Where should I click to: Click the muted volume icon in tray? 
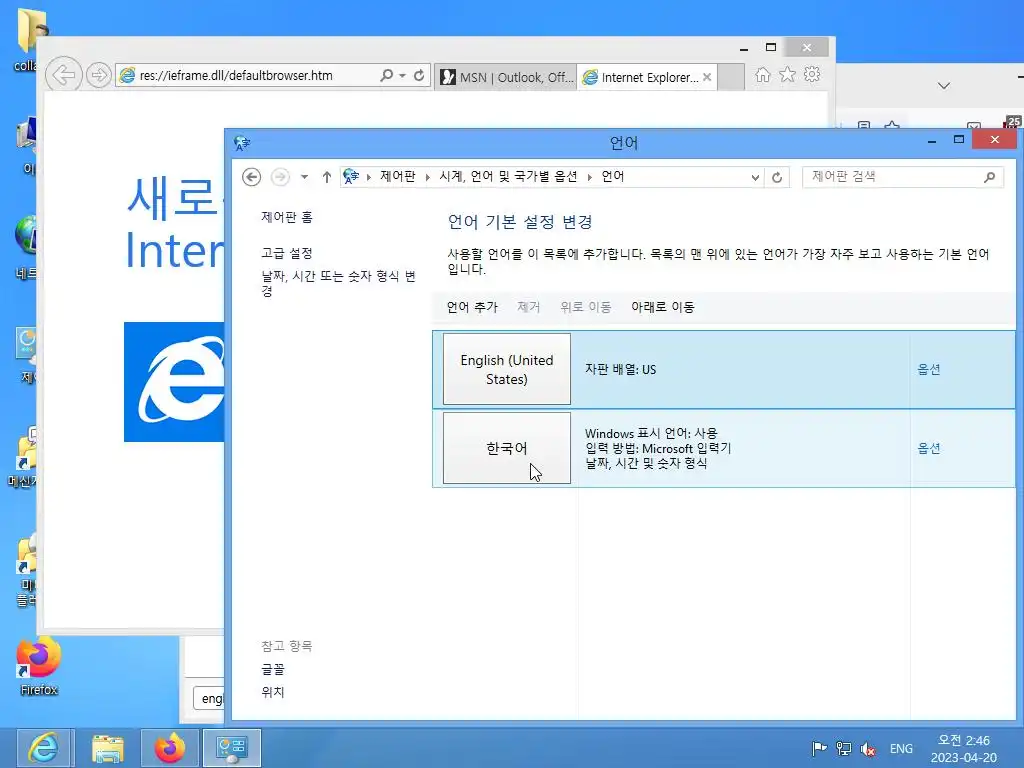click(869, 749)
